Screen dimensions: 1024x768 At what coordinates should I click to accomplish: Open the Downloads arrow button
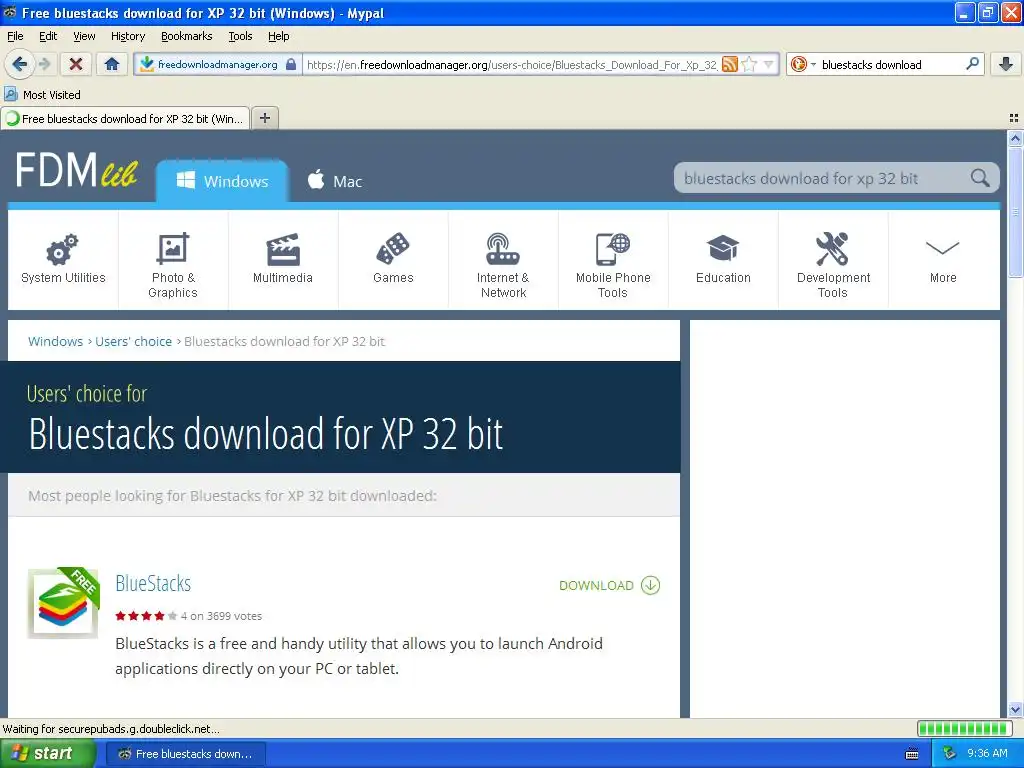(x=1006, y=64)
